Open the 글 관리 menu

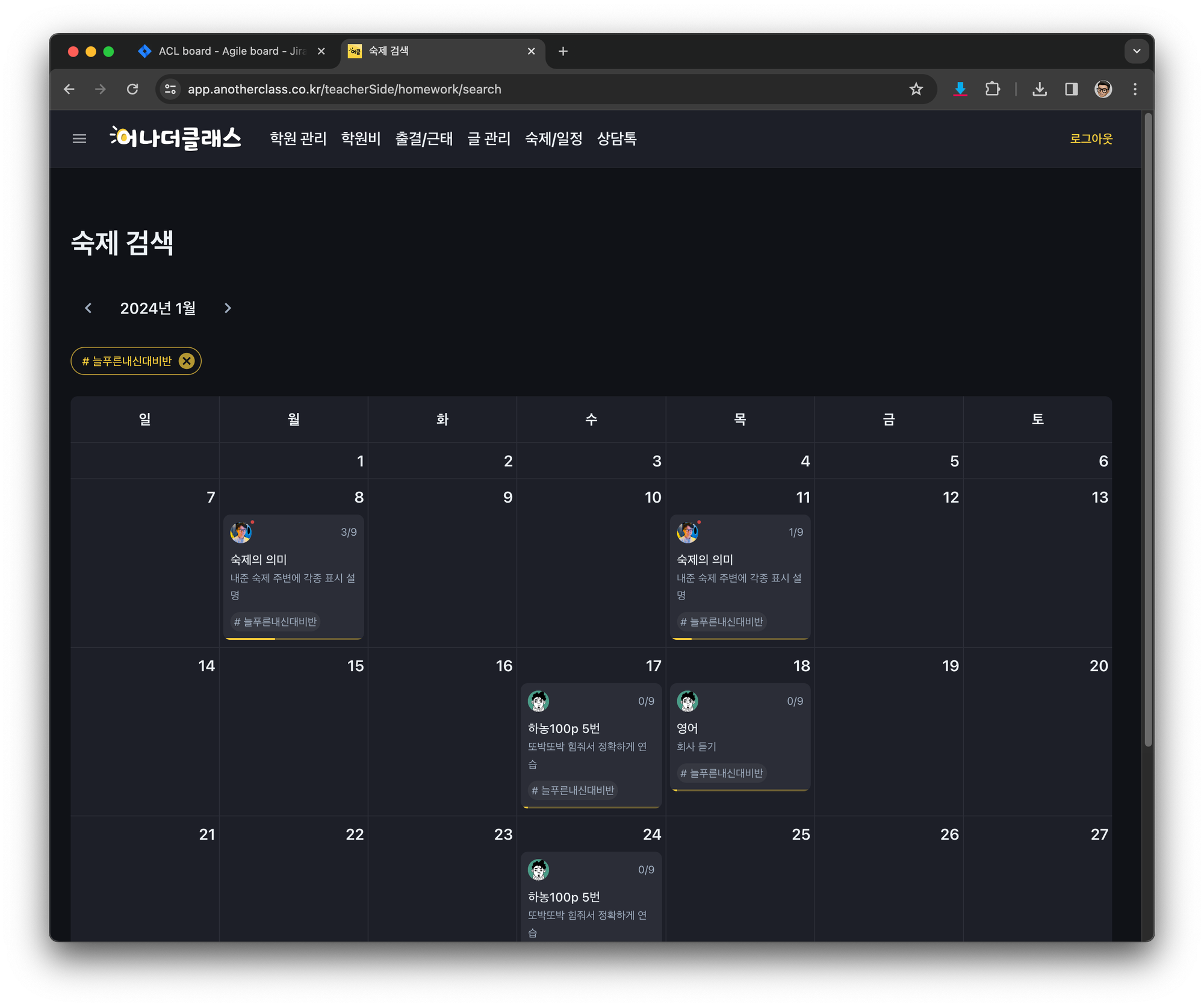(x=489, y=139)
